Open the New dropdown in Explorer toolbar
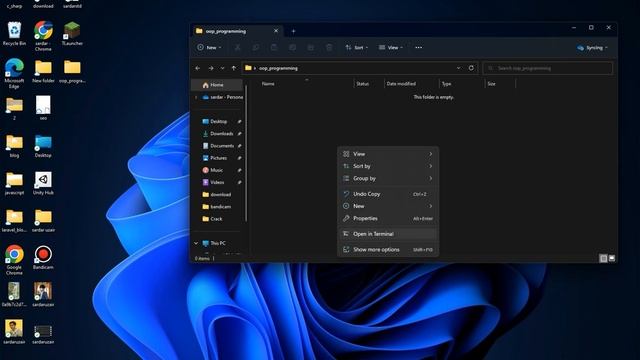640x360 pixels. 209,48
